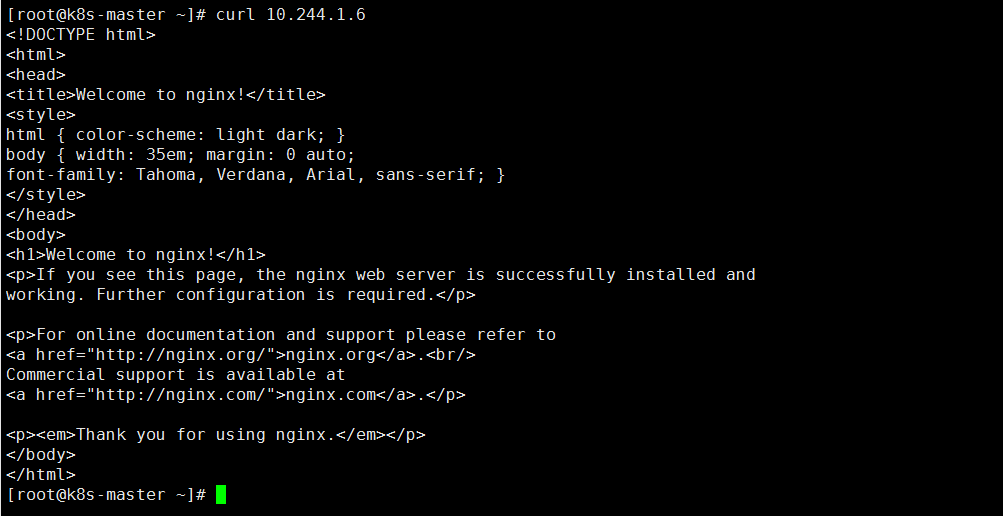
Task: Click the last [root@k8s-master ~]# prompt
Action: (105, 494)
